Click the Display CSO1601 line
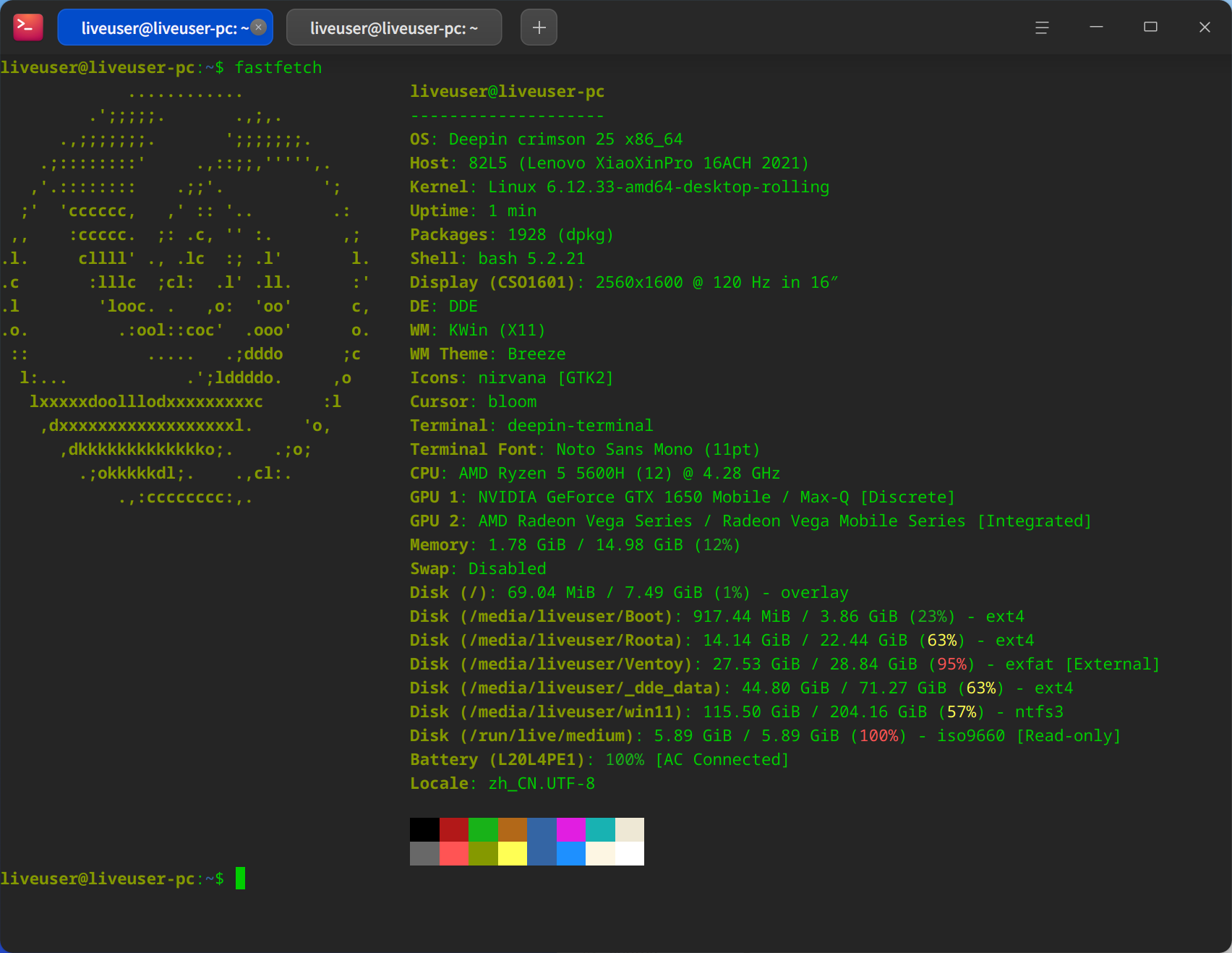This screenshot has width=1232, height=953. [624, 282]
